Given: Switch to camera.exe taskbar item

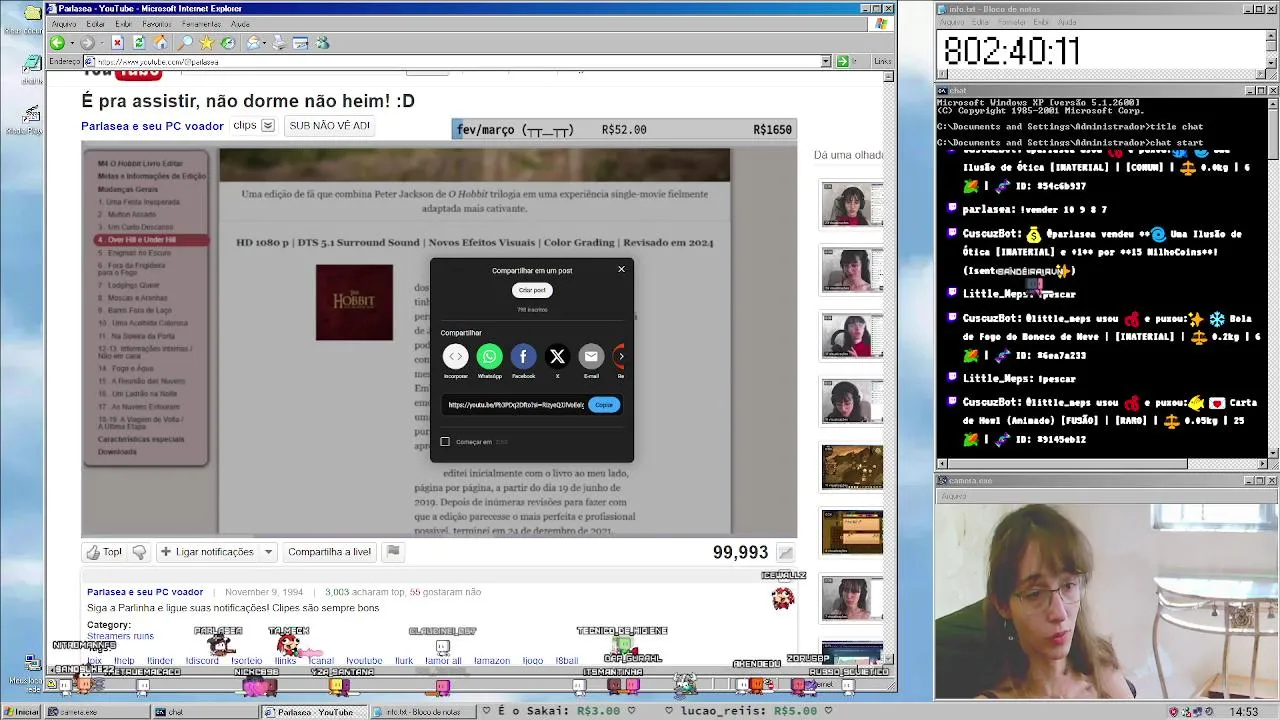Looking at the screenshot, I should [x=96, y=712].
